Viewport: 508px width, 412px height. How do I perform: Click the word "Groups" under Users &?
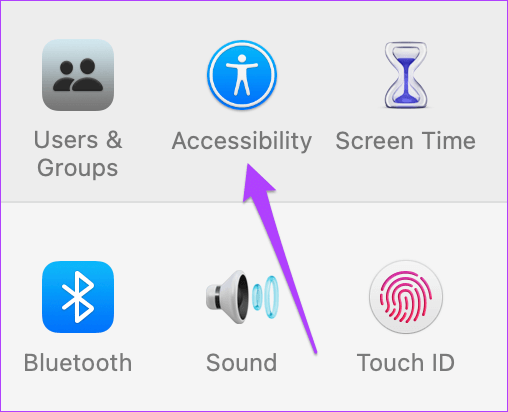(x=77, y=168)
